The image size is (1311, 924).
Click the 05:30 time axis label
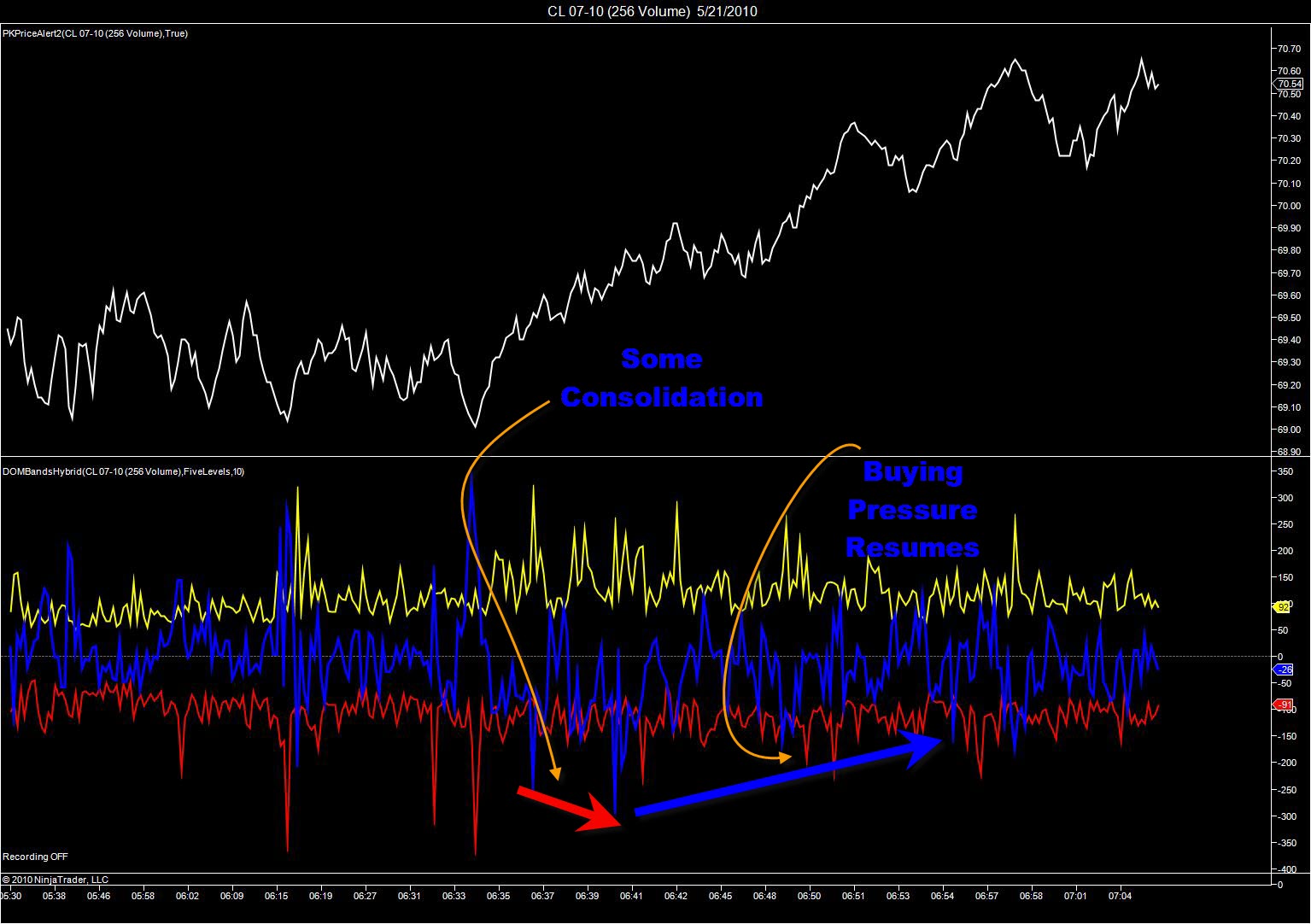(x=10, y=897)
